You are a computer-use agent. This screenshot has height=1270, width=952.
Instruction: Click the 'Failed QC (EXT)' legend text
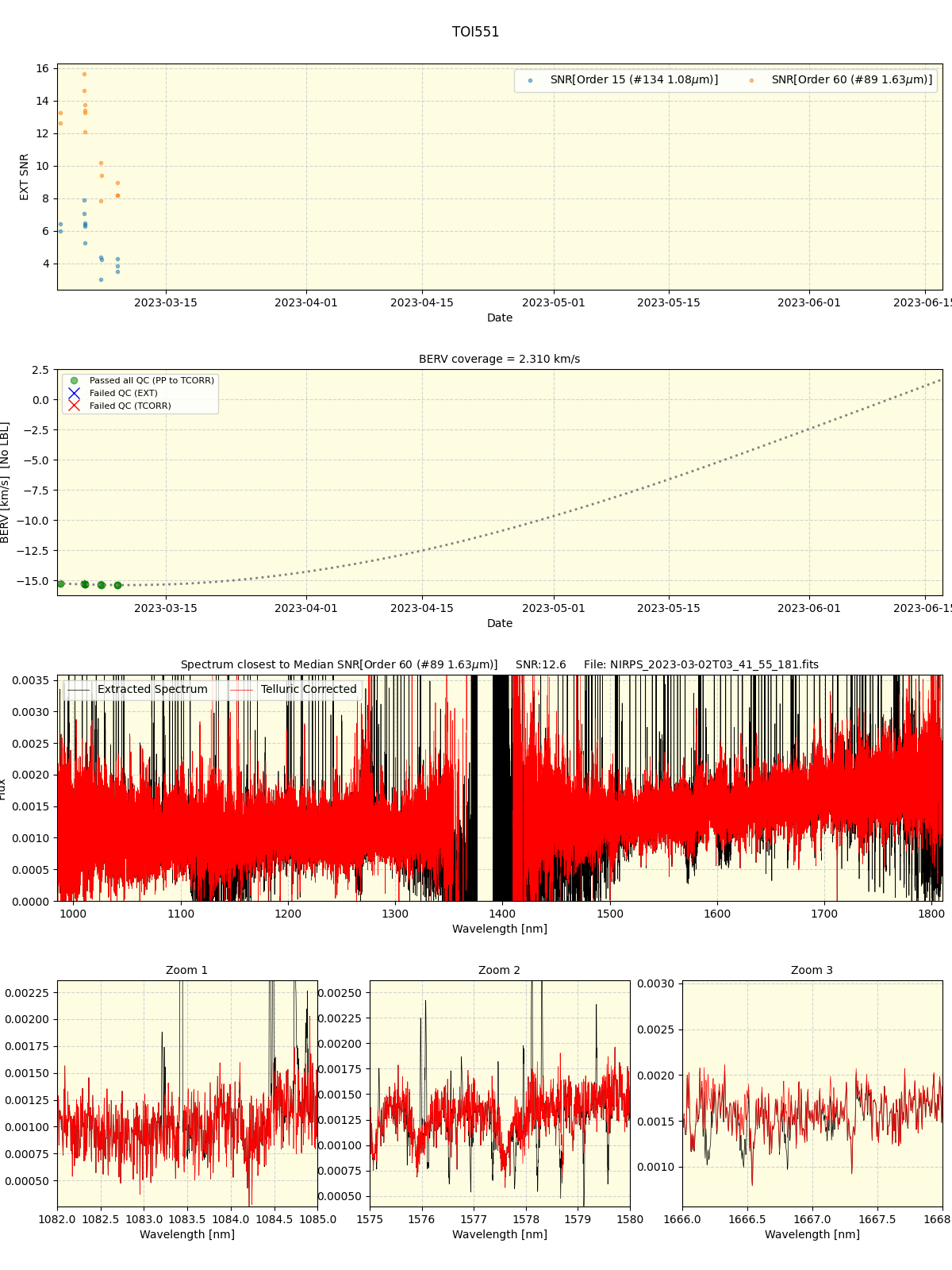pyautogui.click(x=123, y=393)
